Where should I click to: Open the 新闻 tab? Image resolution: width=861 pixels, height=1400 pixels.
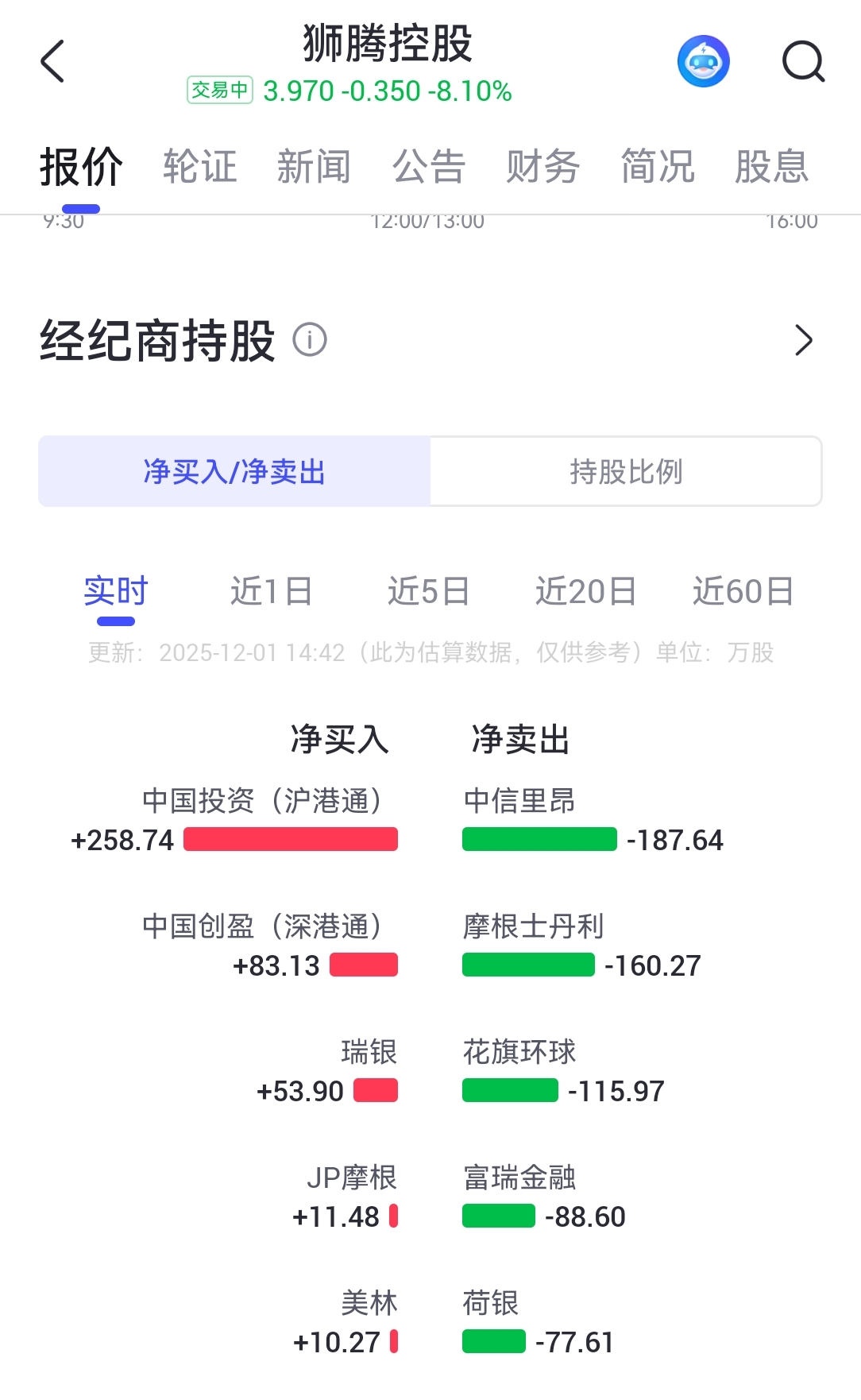pyautogui.click(x=315, y=167)
